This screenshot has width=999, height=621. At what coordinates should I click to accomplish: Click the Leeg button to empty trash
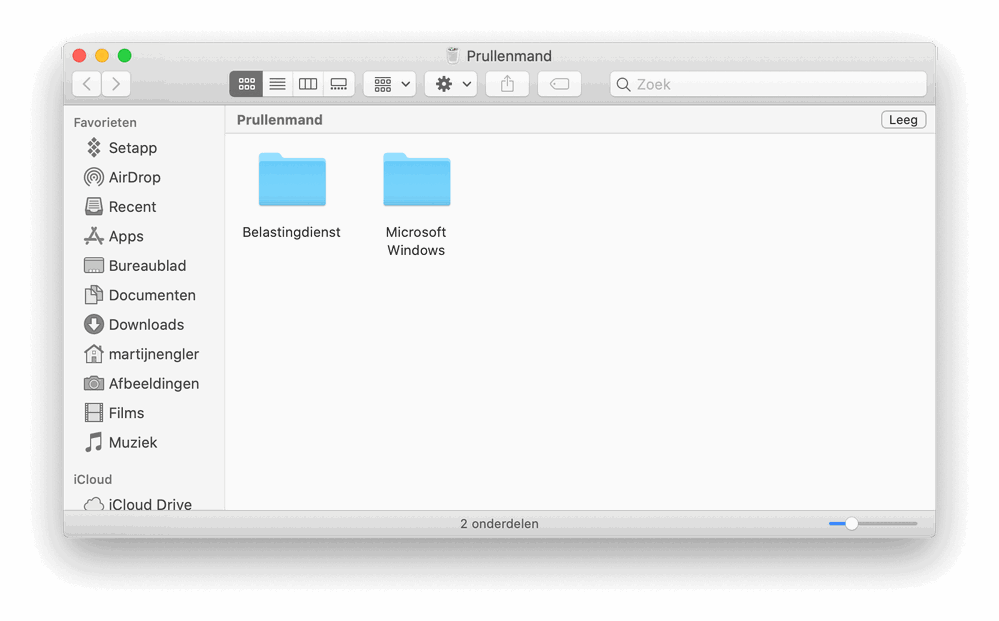coord(903,120)
